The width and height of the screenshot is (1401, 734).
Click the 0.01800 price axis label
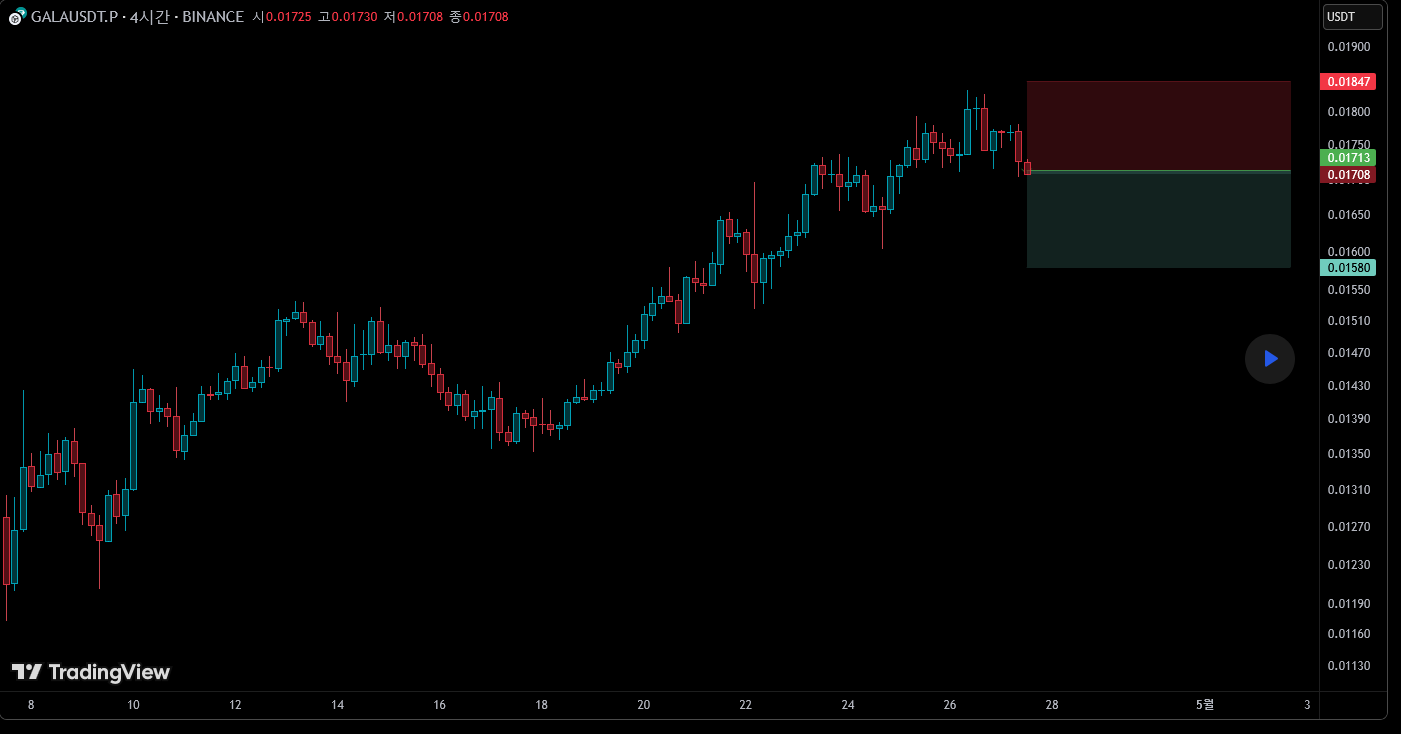1348,112
